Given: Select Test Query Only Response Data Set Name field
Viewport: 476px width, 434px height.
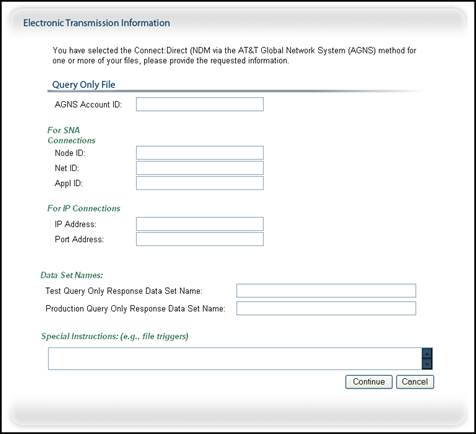Looking at the screenshot, I should (326, 291).
